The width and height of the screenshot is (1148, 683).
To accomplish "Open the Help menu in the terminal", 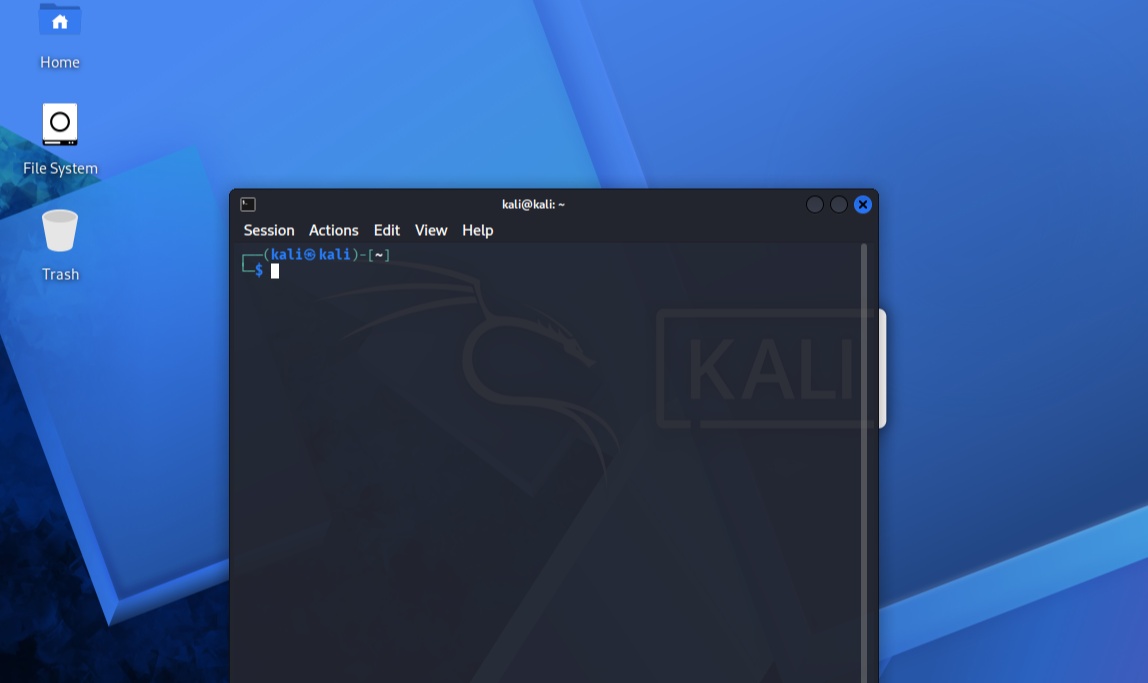I will pos(477,230).
